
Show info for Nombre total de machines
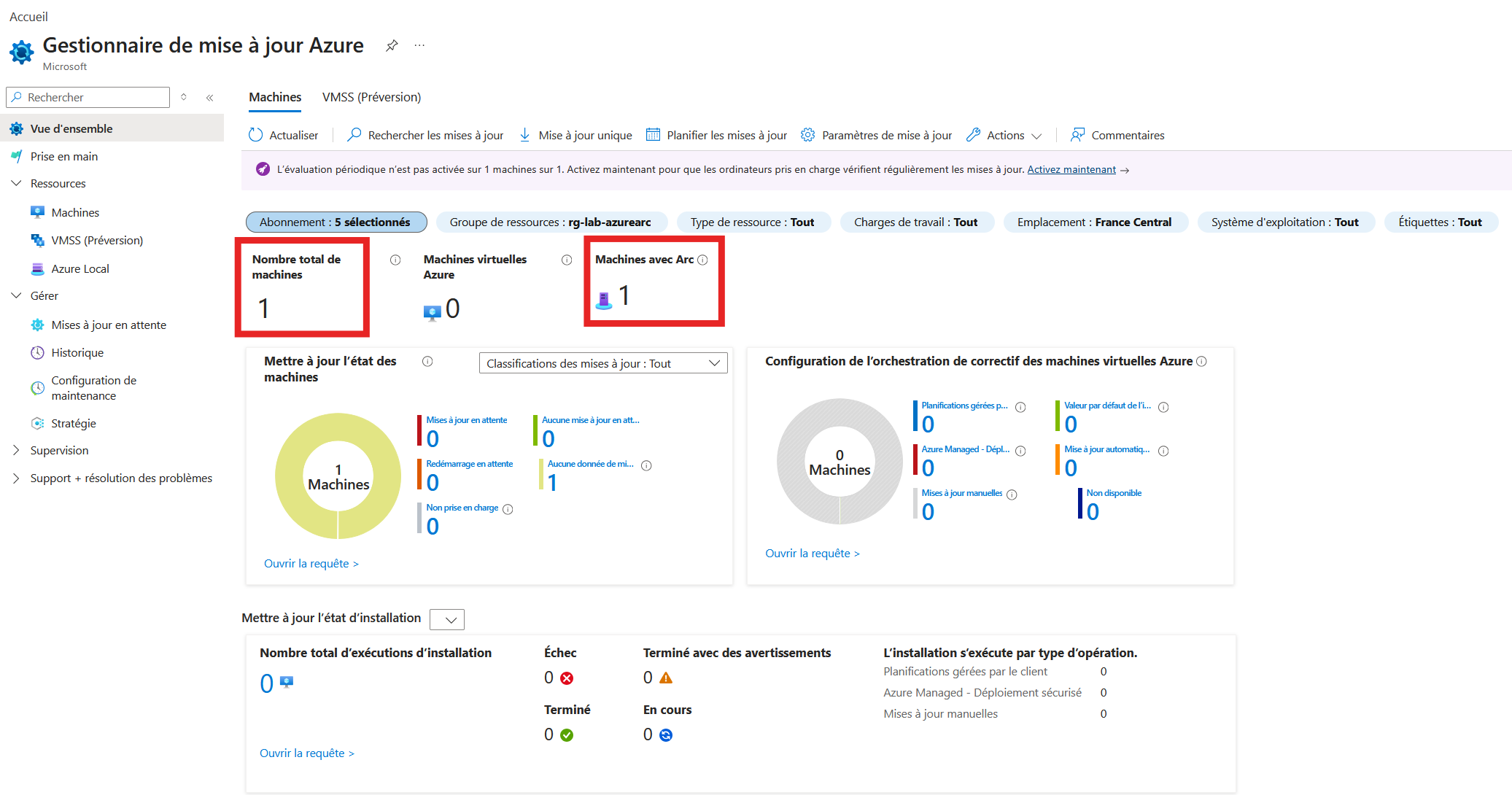click(395, 260)
